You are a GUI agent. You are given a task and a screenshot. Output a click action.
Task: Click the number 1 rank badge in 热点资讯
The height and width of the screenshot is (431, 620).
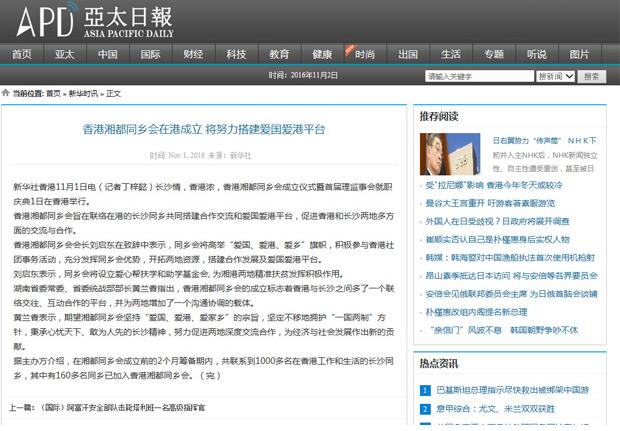[426, 390]
